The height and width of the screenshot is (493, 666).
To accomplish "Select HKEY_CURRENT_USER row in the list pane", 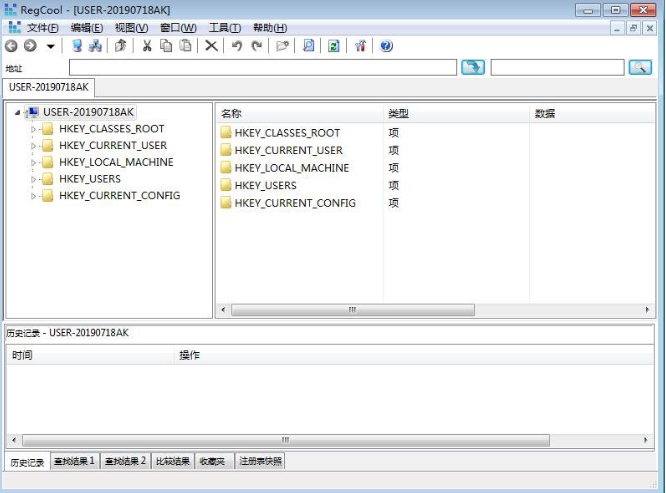I will (288, 150).
